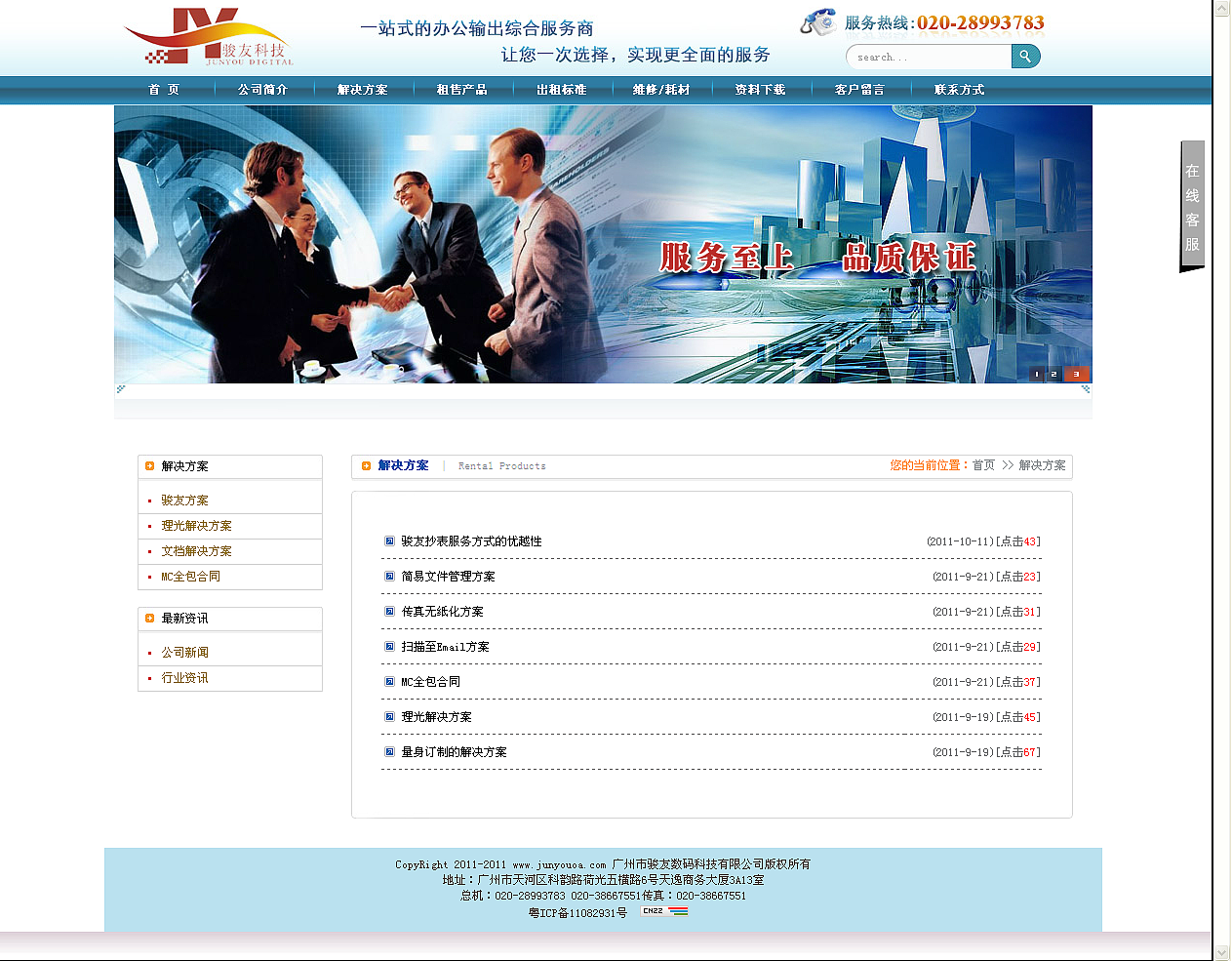Open the 资料下载 navigation item
Viewport: 1232px width, 961px height.
pyautogui.click(x=761, y=89)
